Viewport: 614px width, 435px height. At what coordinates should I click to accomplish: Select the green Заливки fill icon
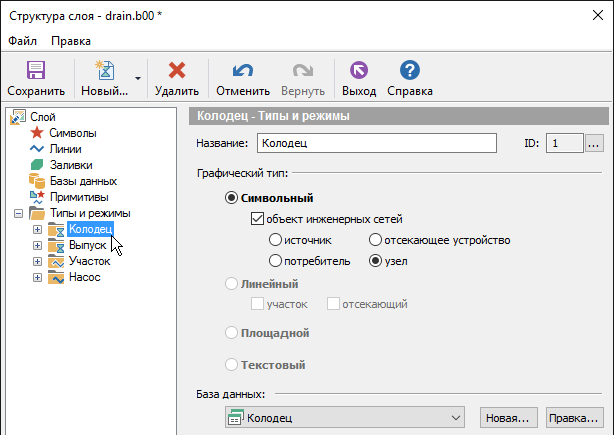tap(37, 165)
